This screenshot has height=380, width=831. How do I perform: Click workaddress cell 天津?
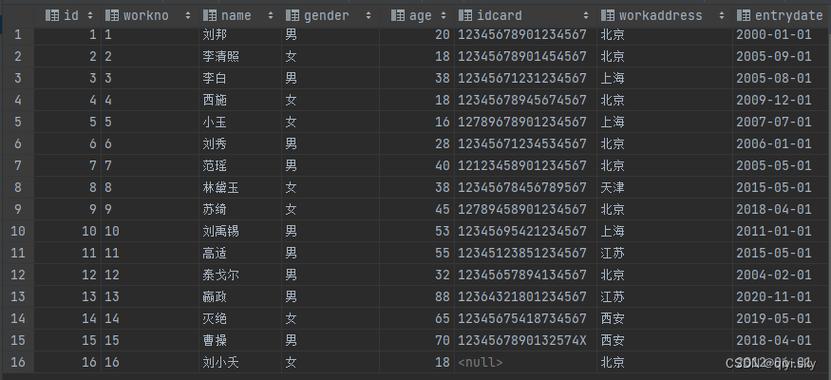pyautogui.click(x=612, y=188)
